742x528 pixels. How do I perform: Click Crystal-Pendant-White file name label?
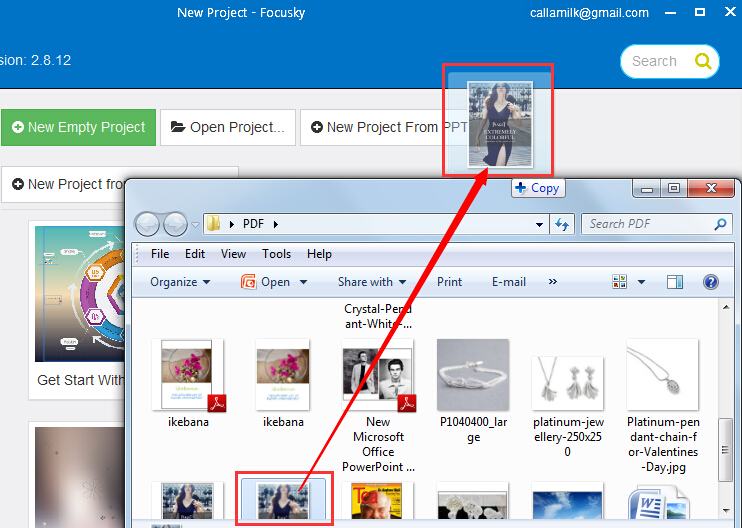pos(378,317)
